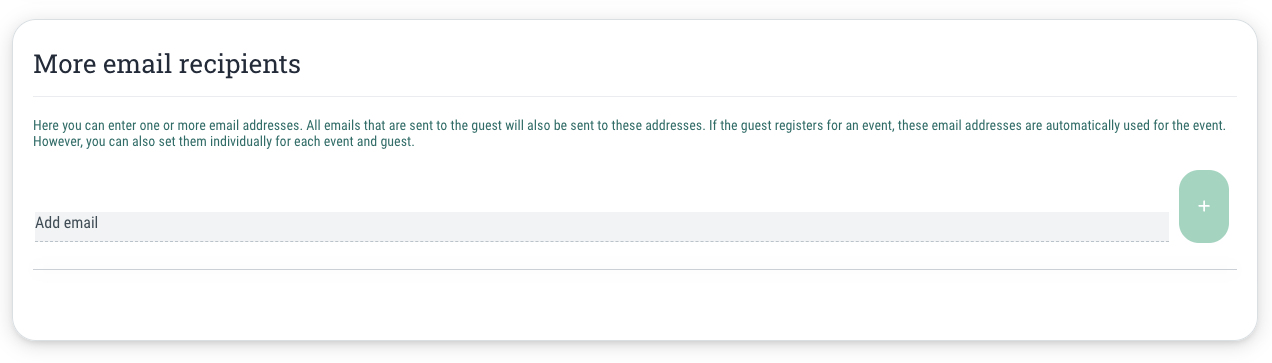Image resolution: width=1272 pixels, height=363 pixels.
Task: Add the email using the plus button
Action: tap(1203, 206)
